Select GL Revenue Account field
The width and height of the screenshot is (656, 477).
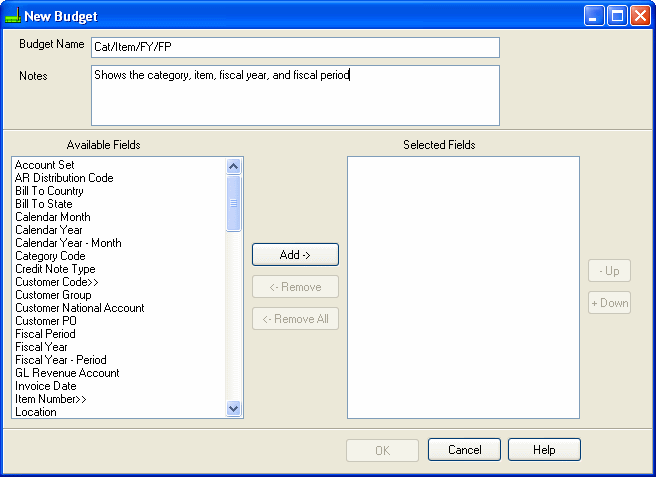(x=67, y=373)
